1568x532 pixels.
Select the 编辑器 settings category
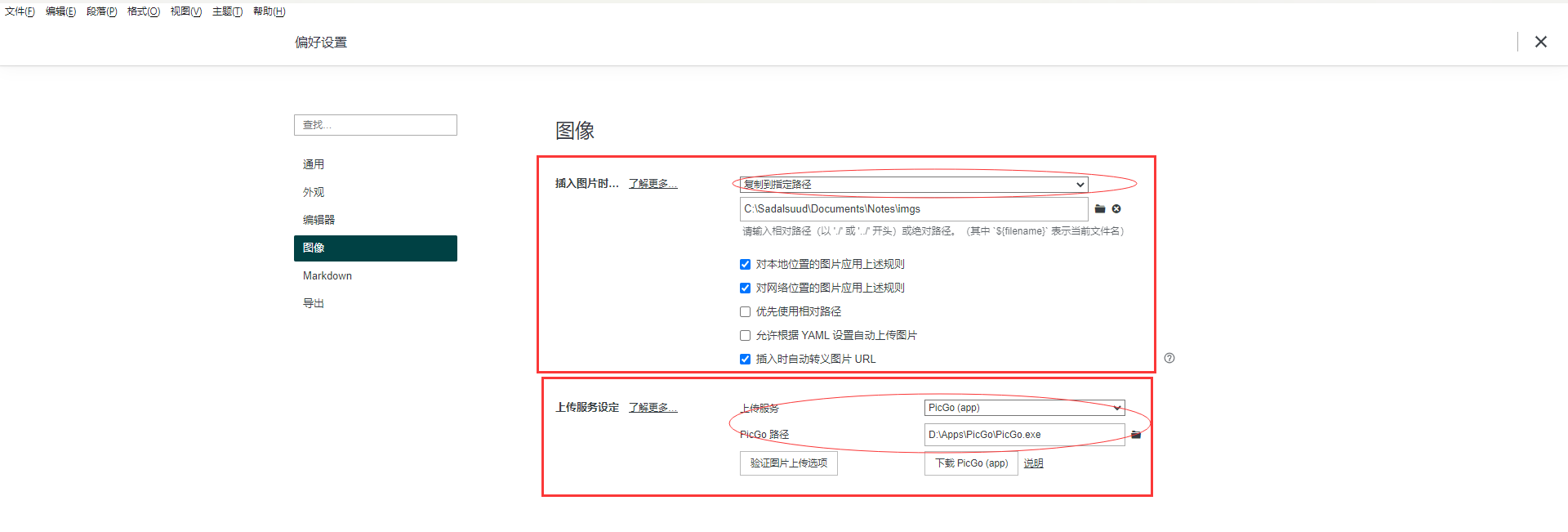point(318,220)
